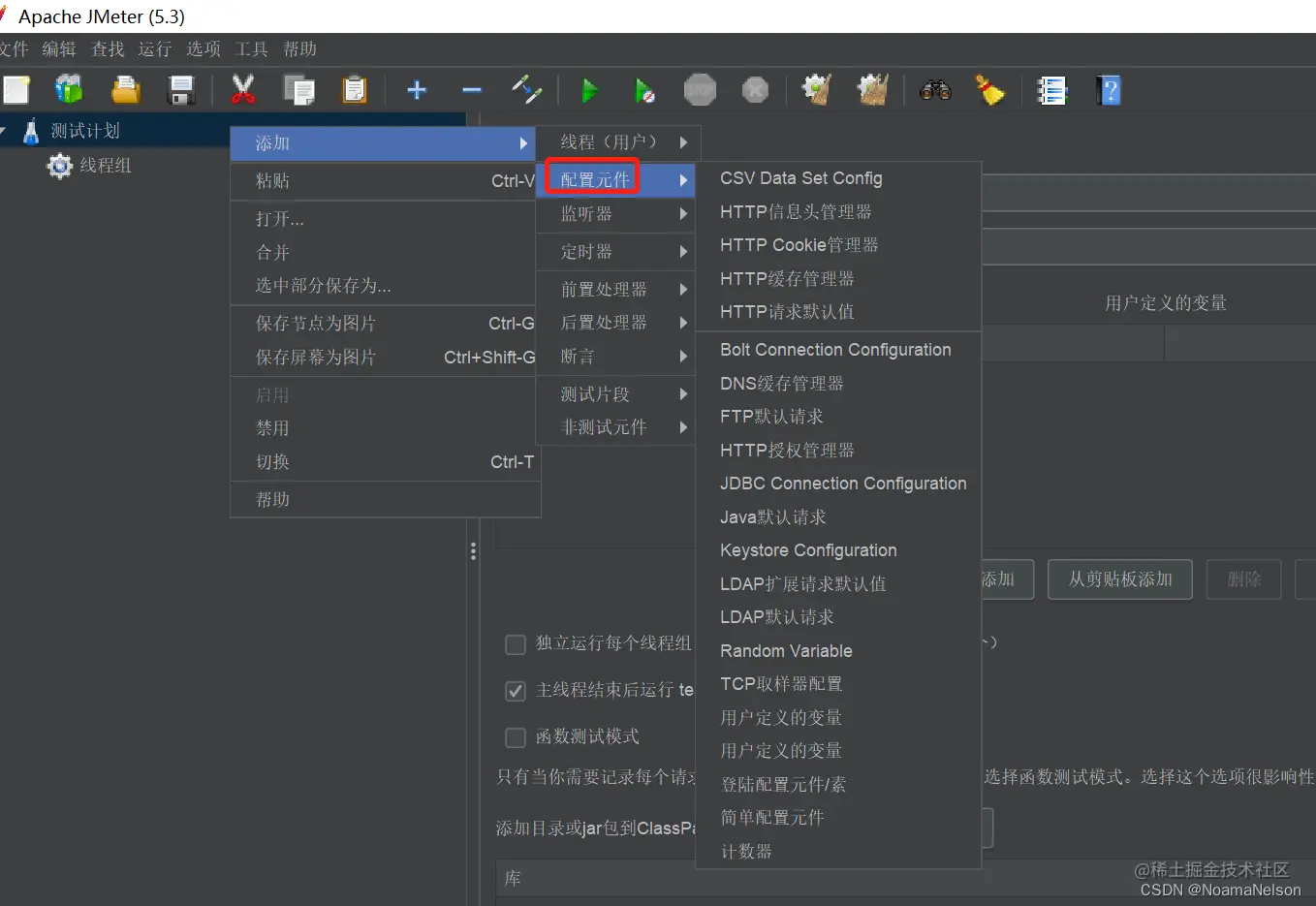The width and height of the screenshot is (1316, 906).
Task: Open templates with gift box icon
Action: point(68,89)
